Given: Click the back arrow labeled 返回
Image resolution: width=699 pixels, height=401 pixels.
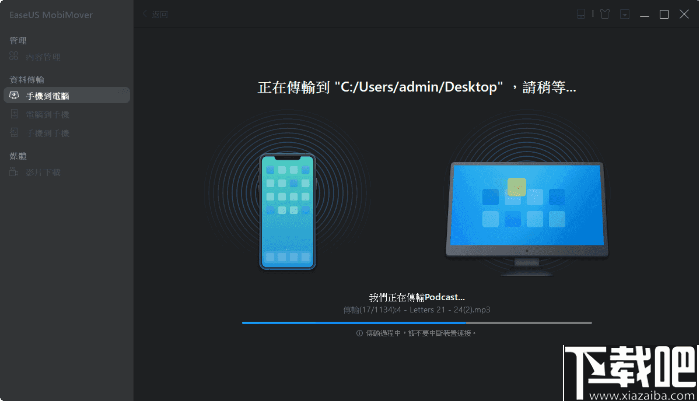Looking at the screenshot, I should 155,14.
